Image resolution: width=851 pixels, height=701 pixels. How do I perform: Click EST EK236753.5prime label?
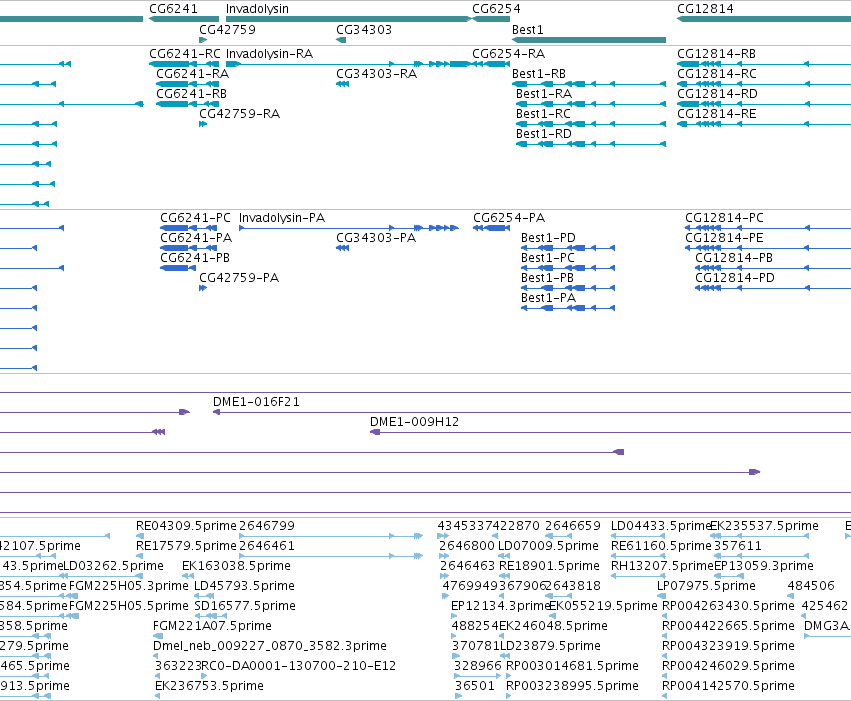coord(209,686)
